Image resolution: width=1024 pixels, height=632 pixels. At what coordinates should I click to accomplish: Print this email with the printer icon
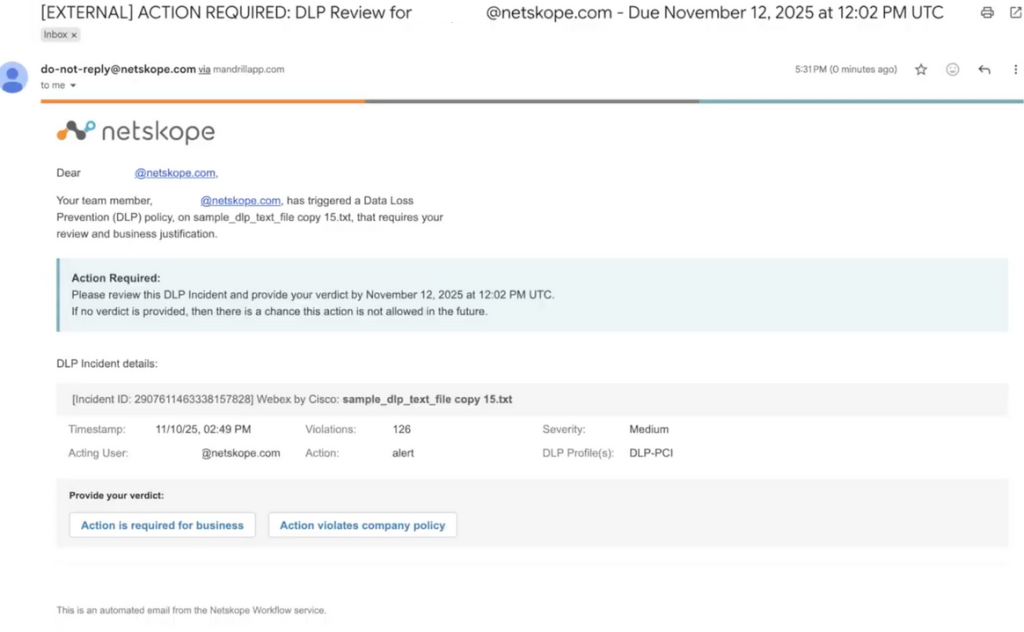(987, 12)
